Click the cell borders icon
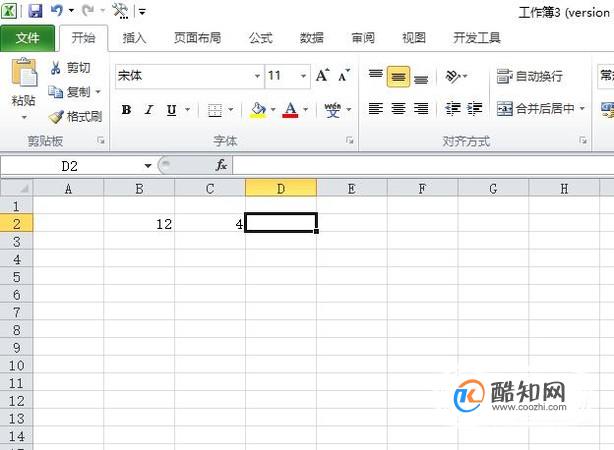This screenshot has width=614, height=450. click(215, 110)
